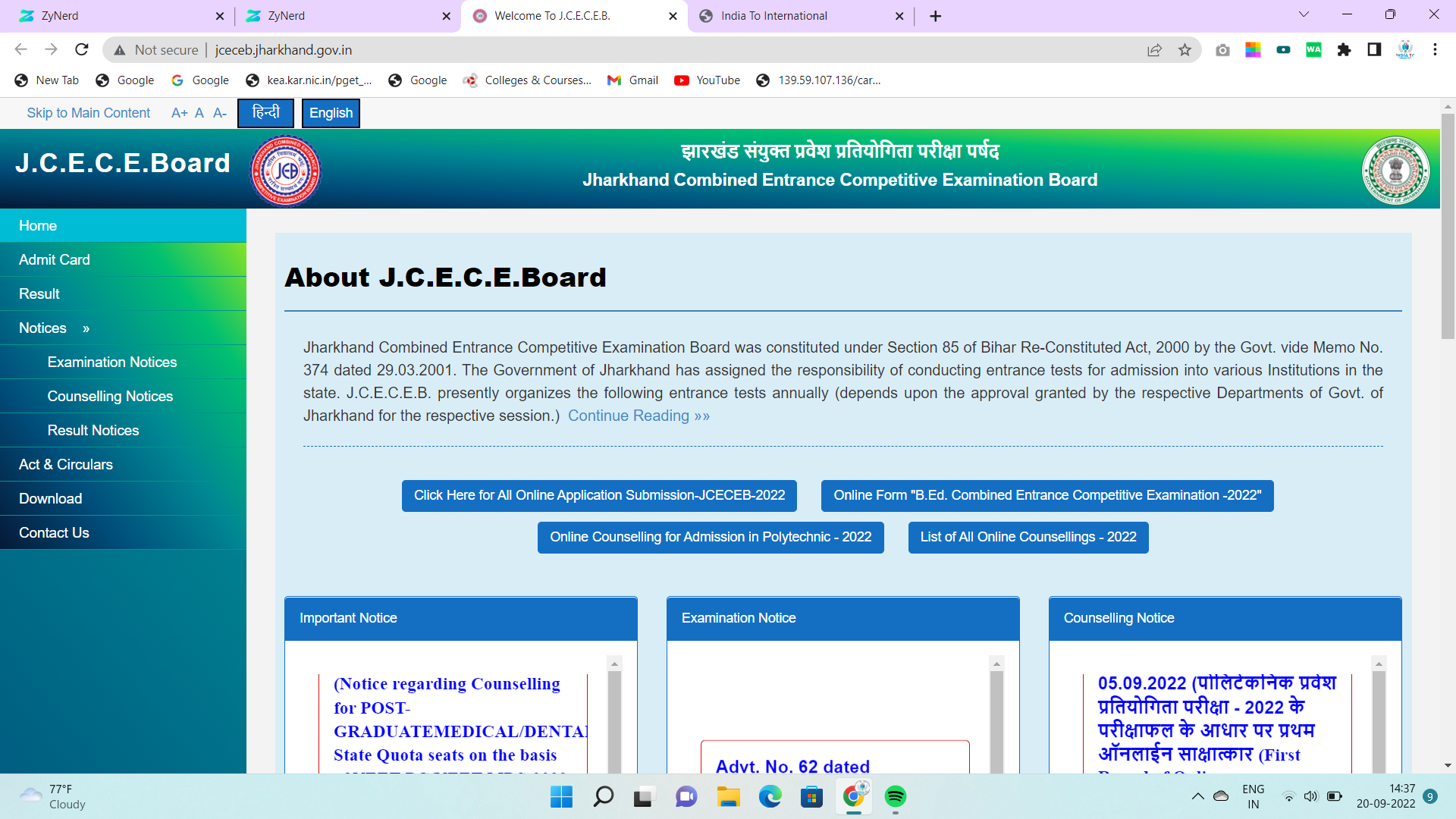The width and height of the screenshot is (1456, 819).
Task: Click All Online Application Submission-JCECEB-2022 button
Action: [x=599, y=496]
